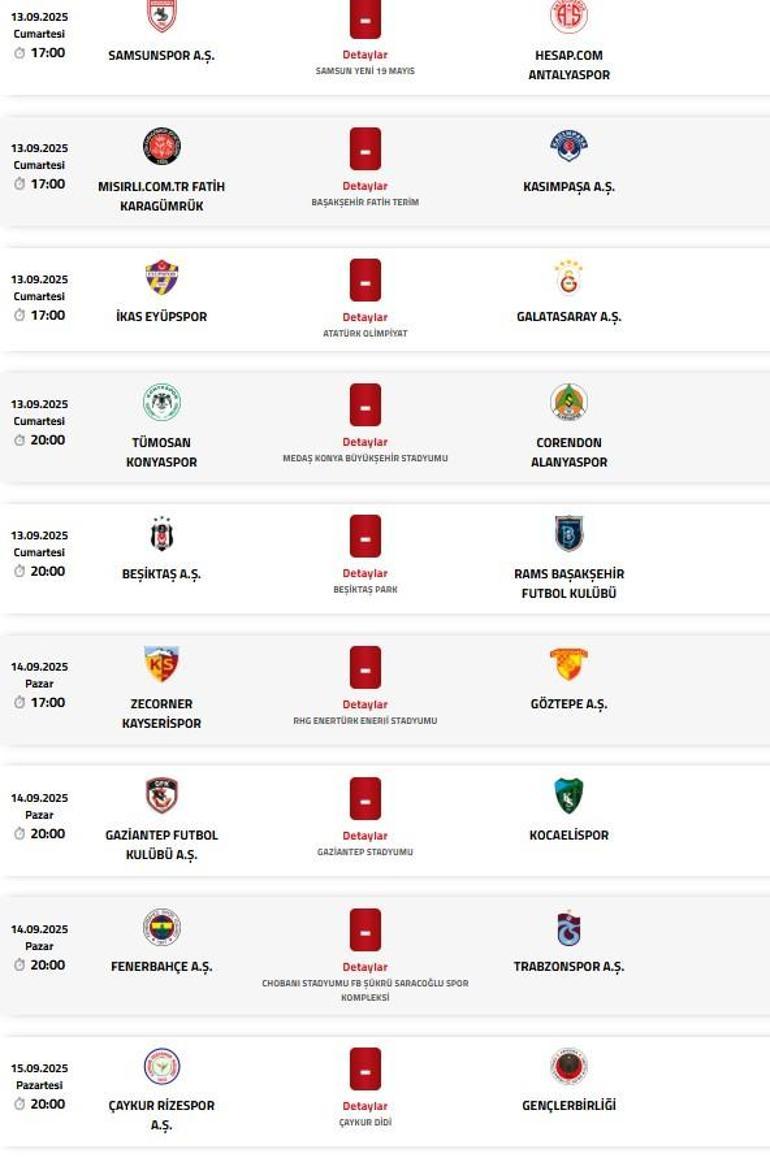Click the Göztepe club crest
Image resolution: width=770 pixels, height=1158 pixels.
pyautogui.click(x=568, y=665)
